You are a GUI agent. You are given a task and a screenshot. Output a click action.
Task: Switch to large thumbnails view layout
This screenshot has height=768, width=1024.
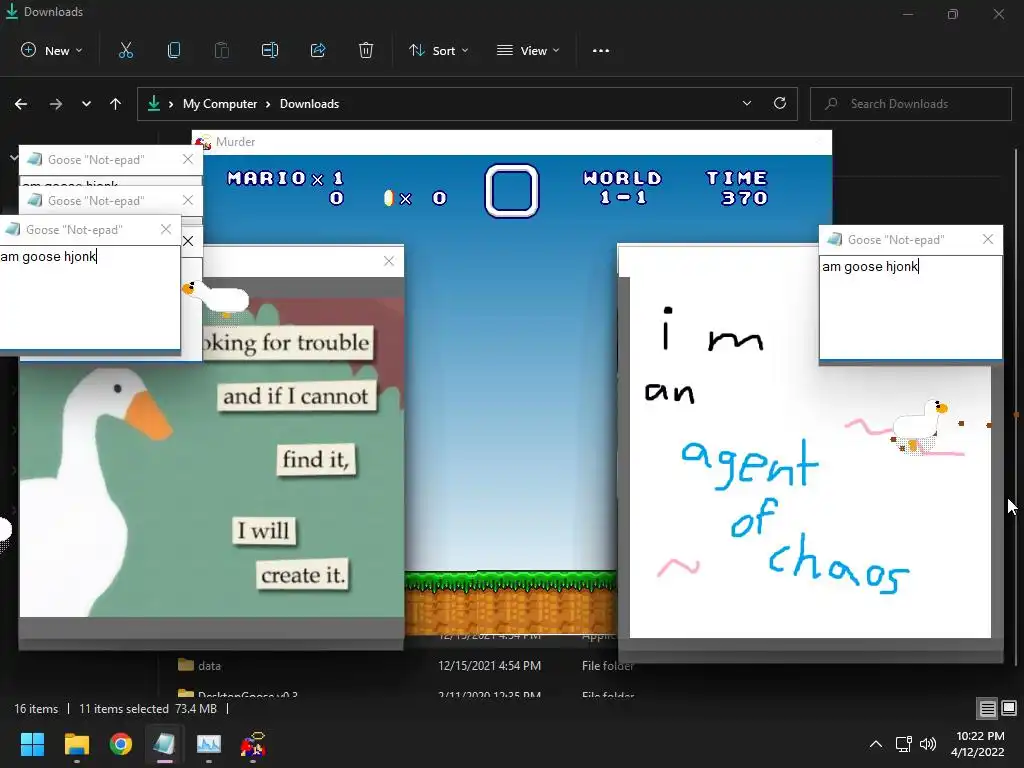(1009, 709)
